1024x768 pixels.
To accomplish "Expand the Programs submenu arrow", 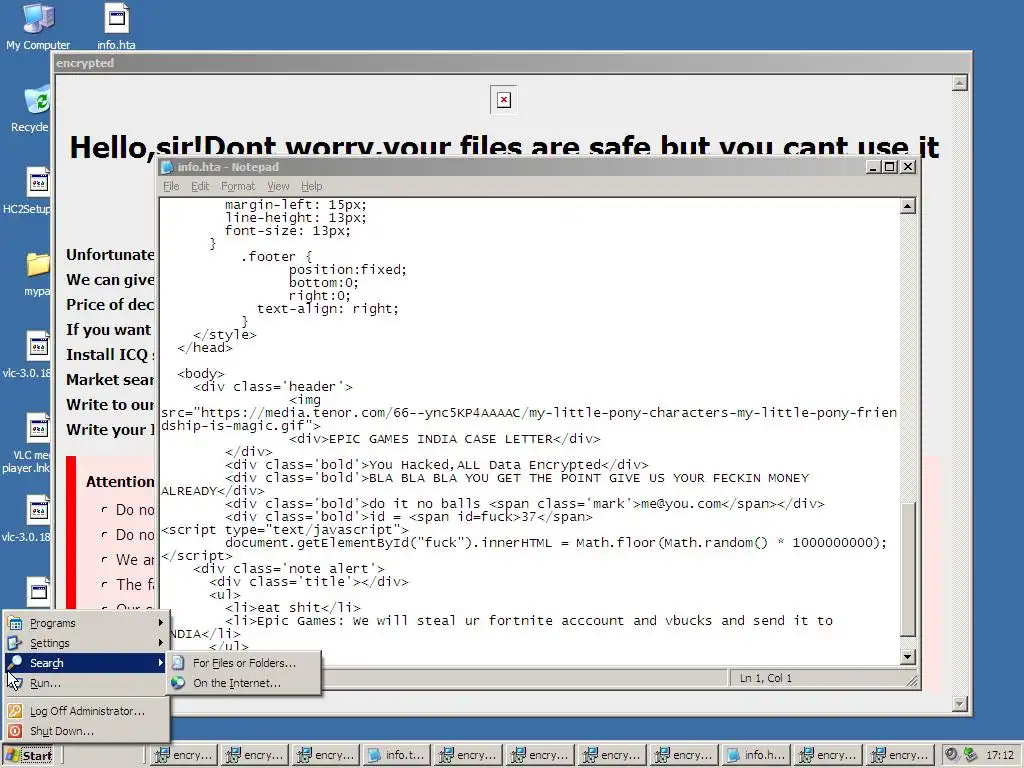I will (161, 623).
